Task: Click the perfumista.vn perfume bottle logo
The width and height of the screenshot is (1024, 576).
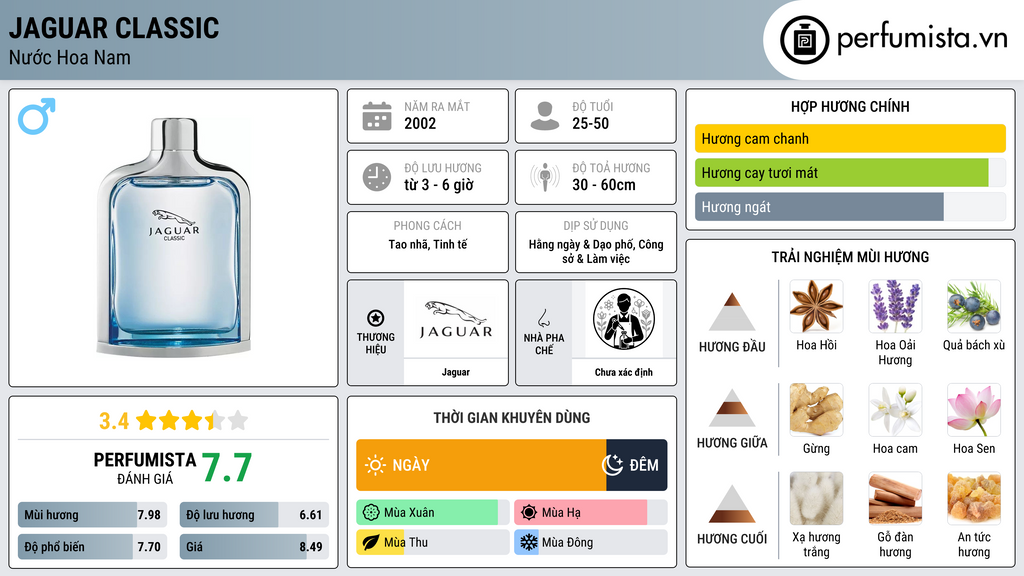Action: point(804,40)
